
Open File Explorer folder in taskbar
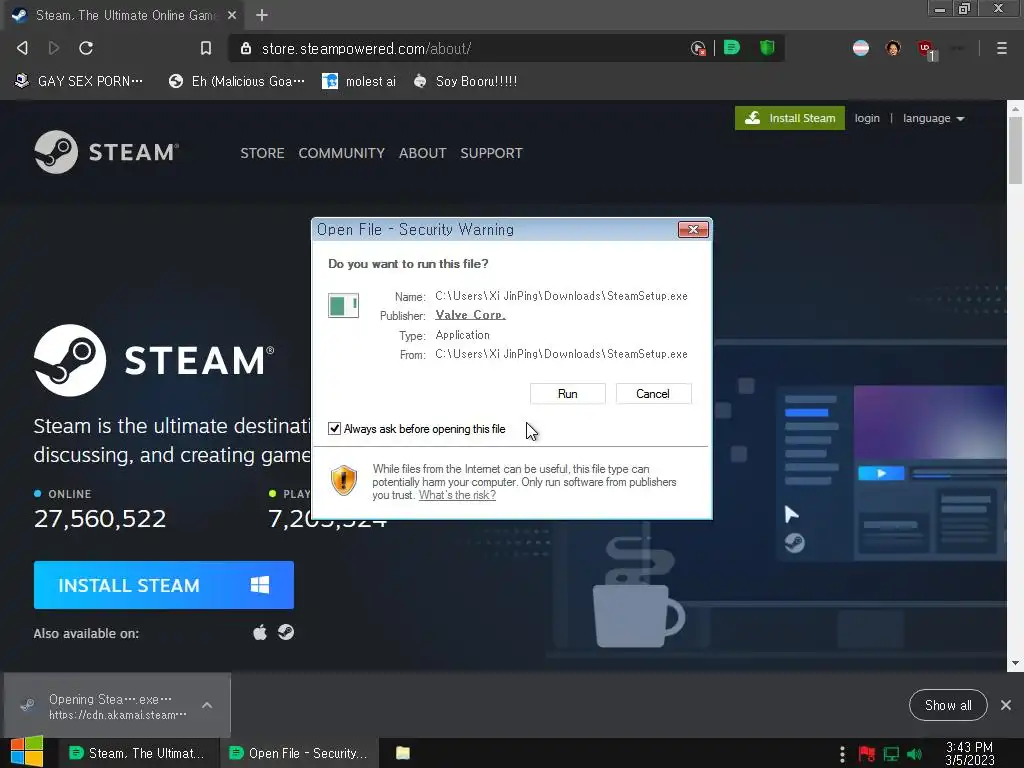(x=403, y=753)
